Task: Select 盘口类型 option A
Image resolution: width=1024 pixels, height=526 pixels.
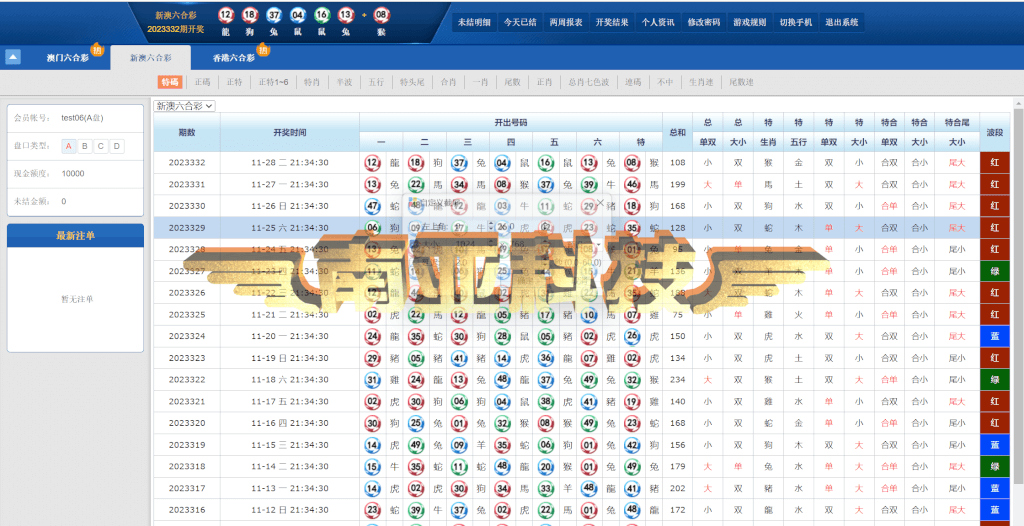Action: tap(69, 146)
